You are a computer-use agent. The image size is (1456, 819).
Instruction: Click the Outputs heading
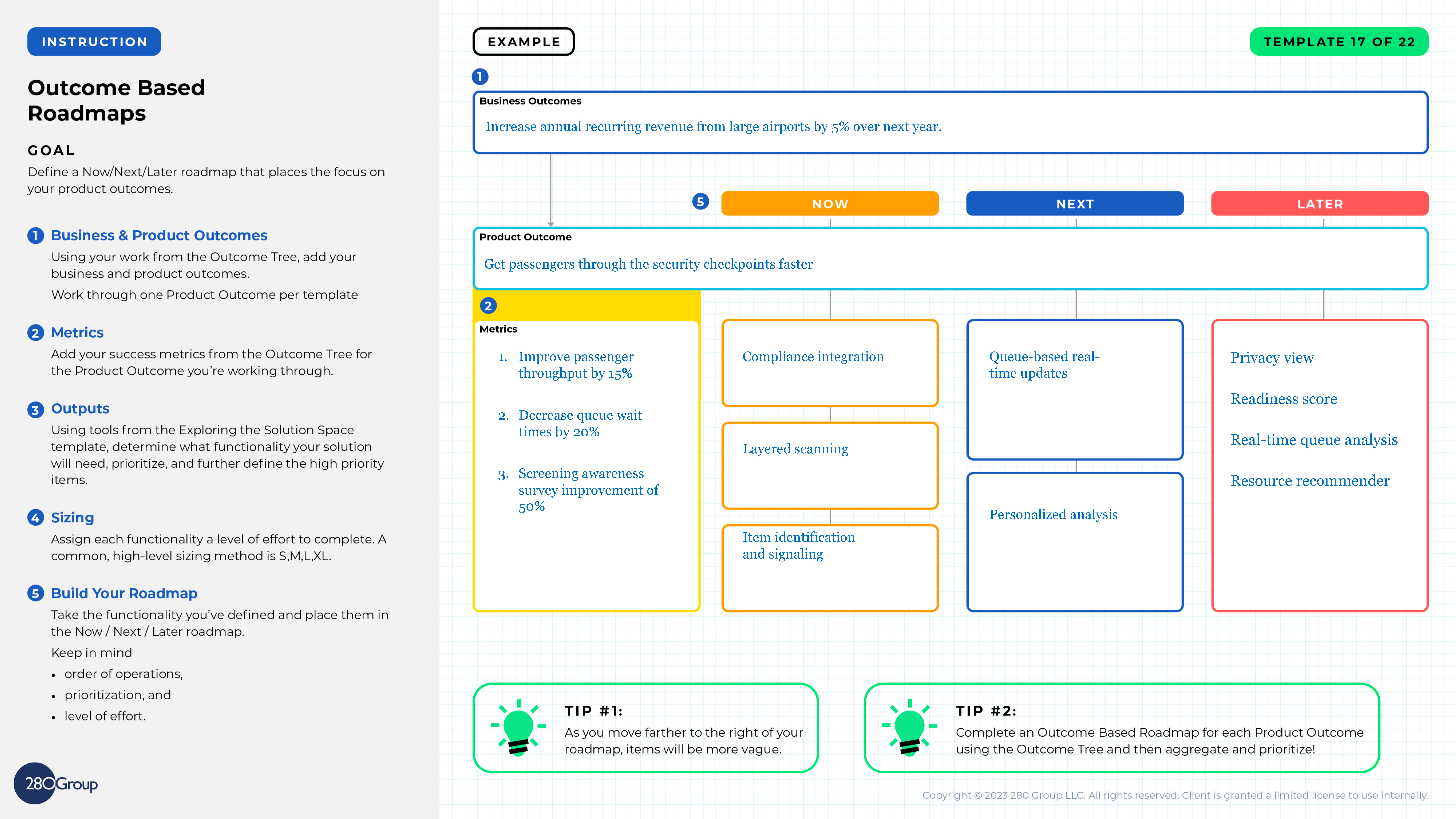80,409
